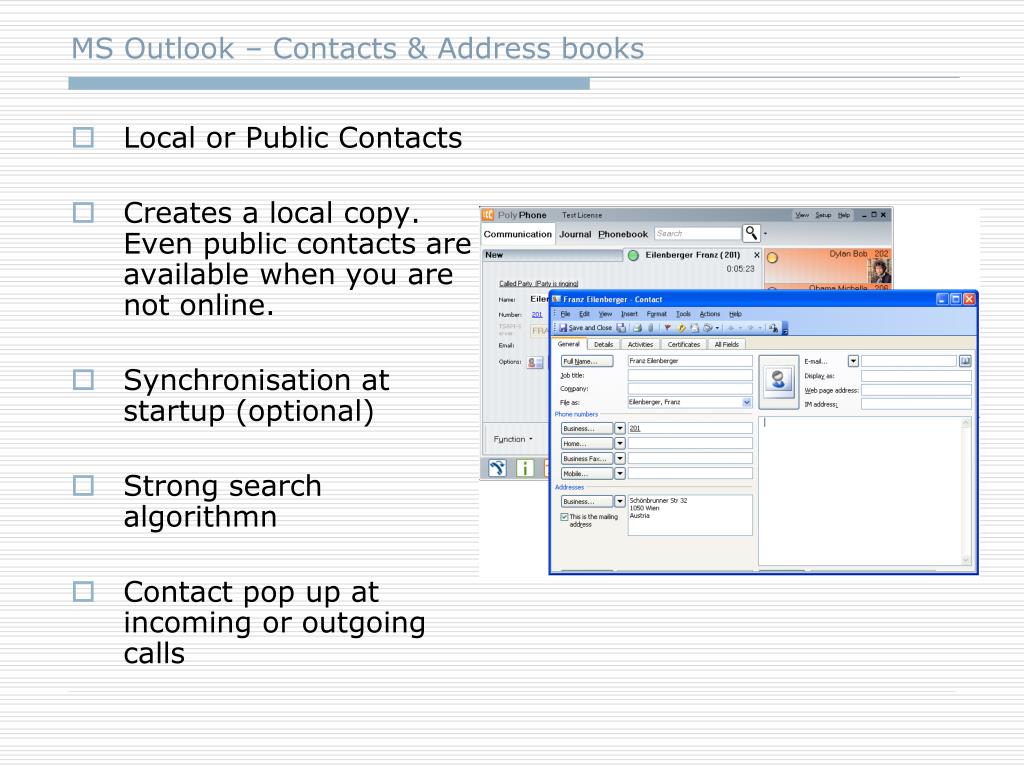
Task: Click the Print icon in the Contact toolbar
Action: point(637,328)
